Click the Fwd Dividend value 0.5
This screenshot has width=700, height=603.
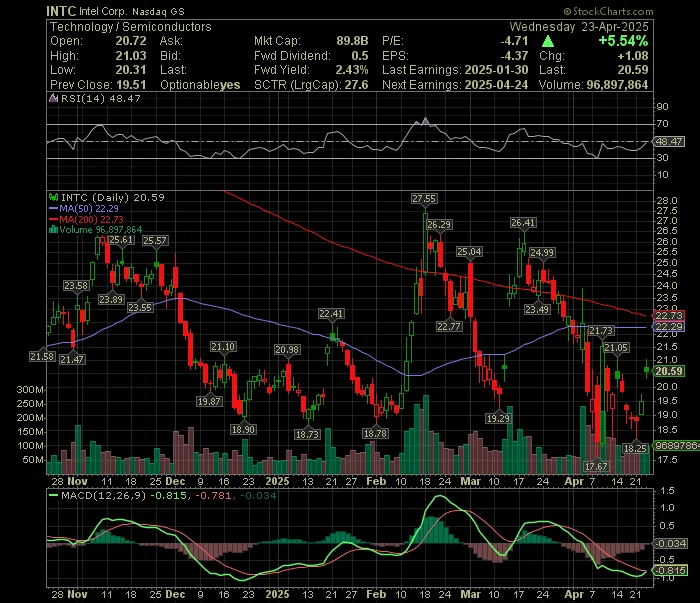(x=360, y=56)
